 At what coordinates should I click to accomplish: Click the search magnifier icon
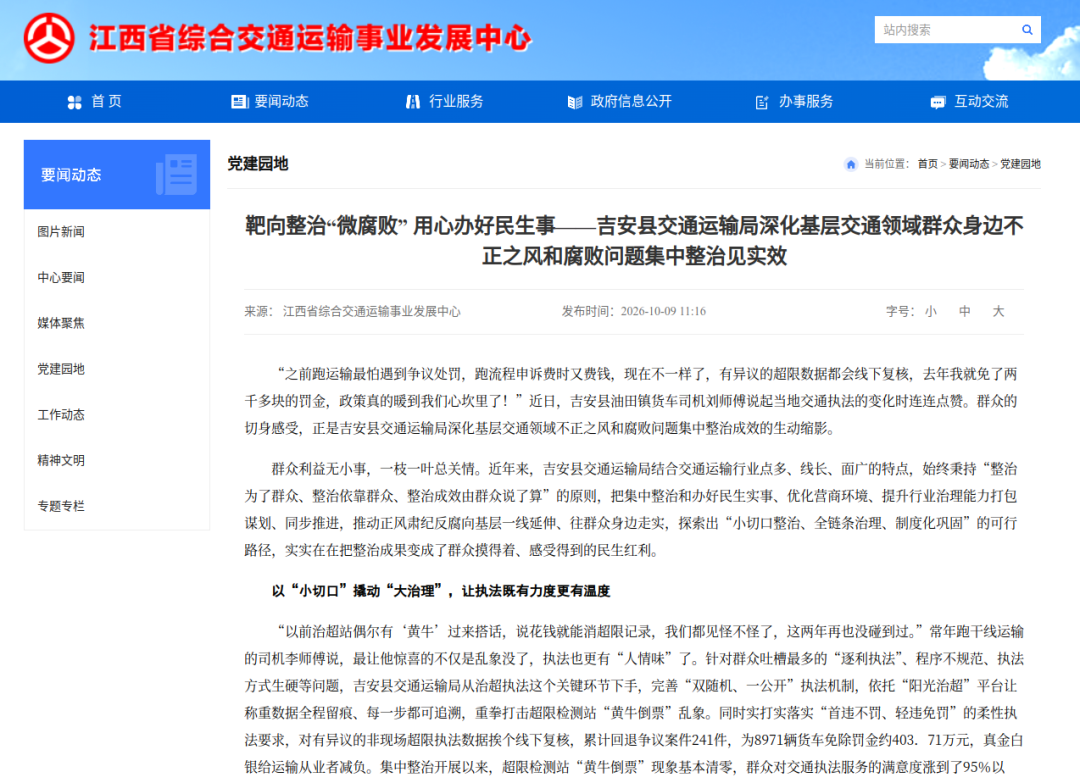click(x=1027, y=30)
